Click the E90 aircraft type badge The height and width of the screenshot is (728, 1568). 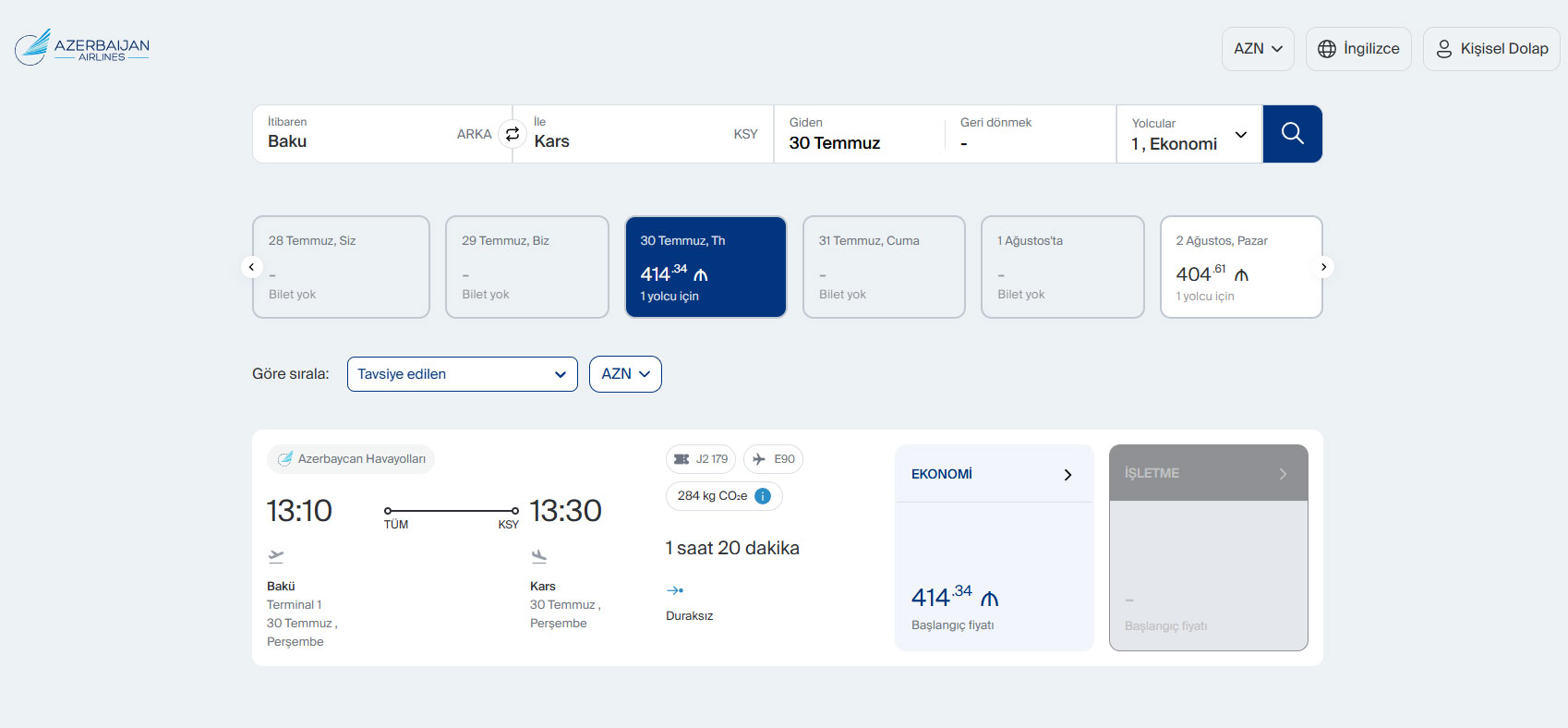coord(773,459)
